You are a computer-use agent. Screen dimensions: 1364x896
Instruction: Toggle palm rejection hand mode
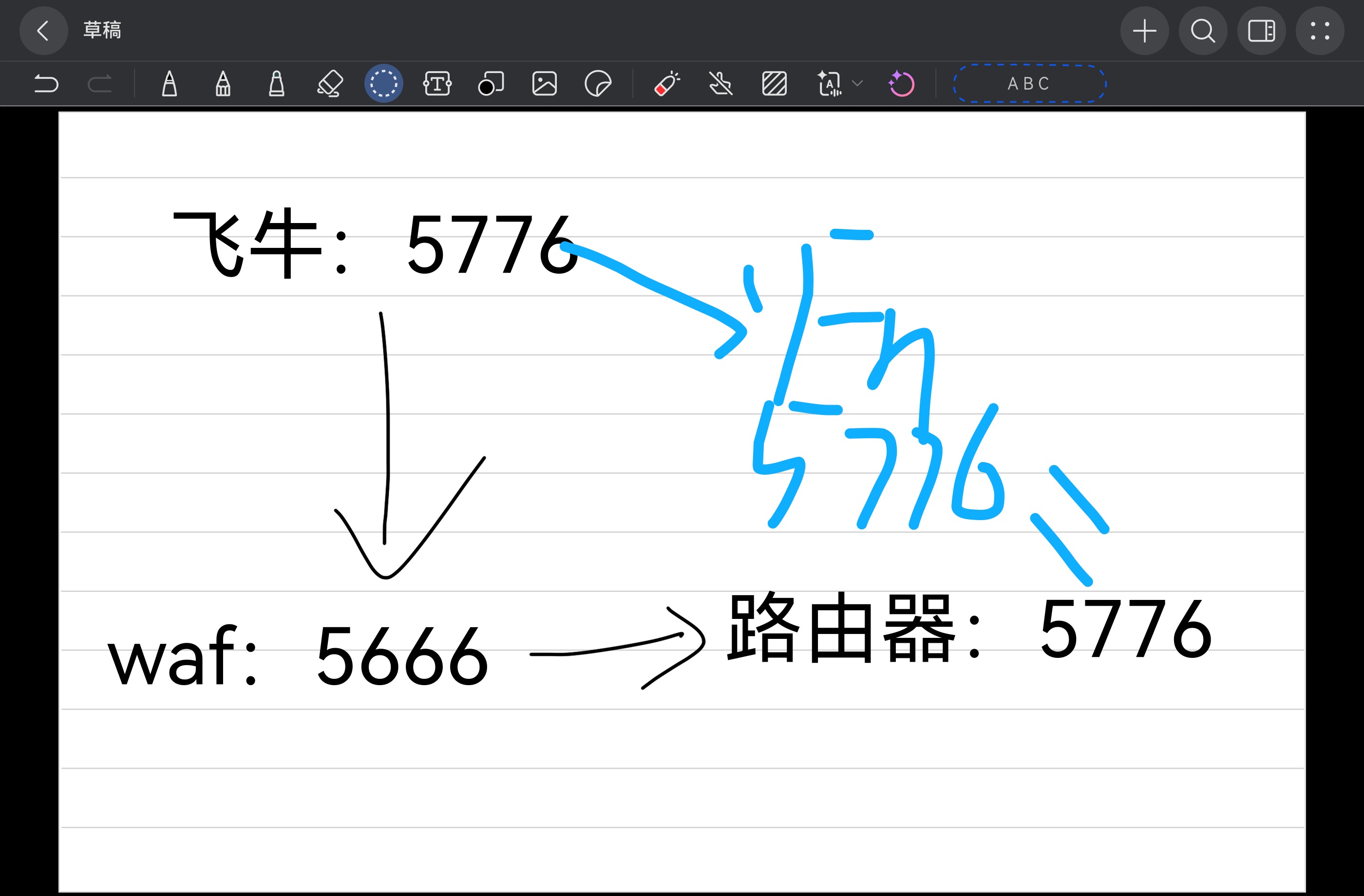coord(720,83)
